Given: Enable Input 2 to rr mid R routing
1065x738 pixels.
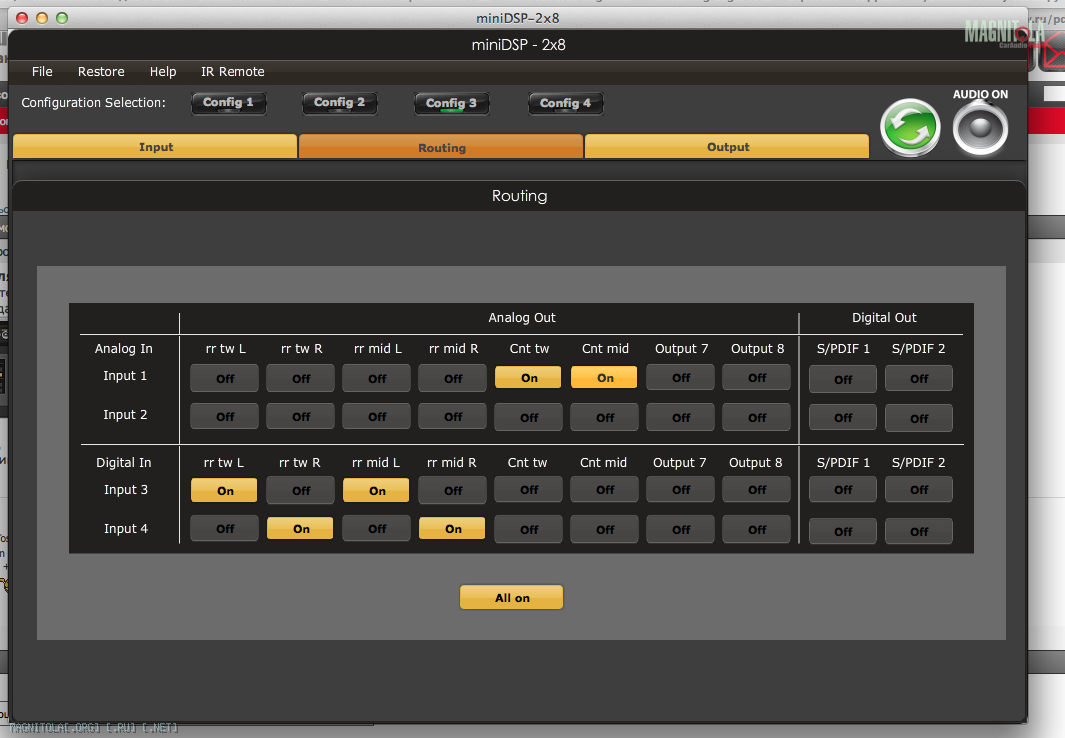Looking at the screenshot, I should [453, 416].
